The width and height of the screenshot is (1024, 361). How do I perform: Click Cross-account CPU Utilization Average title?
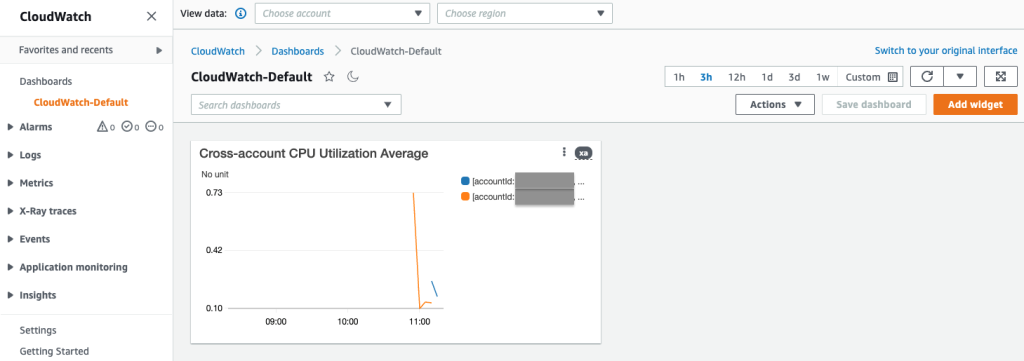[313, 153]
